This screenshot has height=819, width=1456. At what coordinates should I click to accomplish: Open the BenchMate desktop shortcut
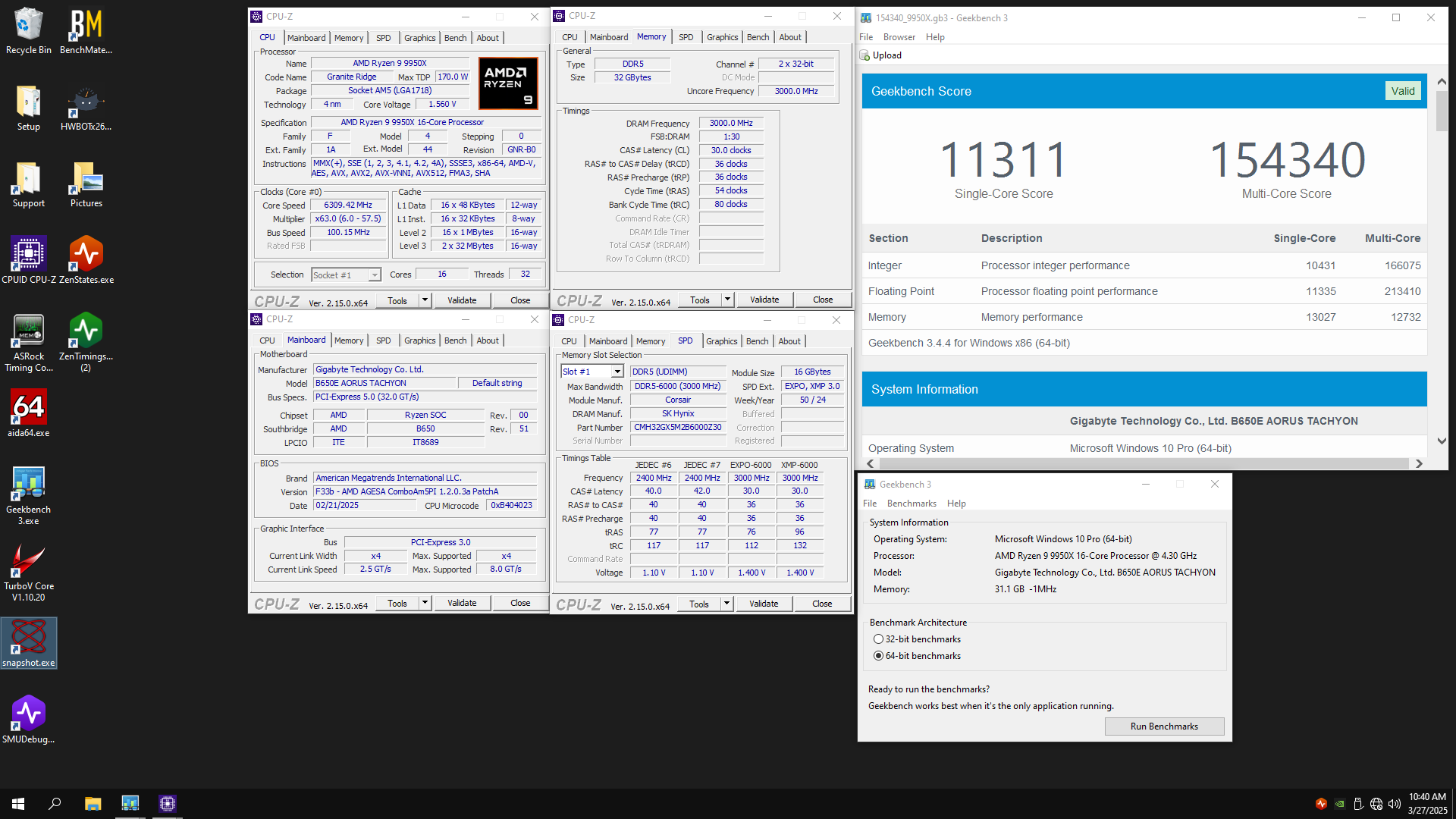(x=86, y=31)
